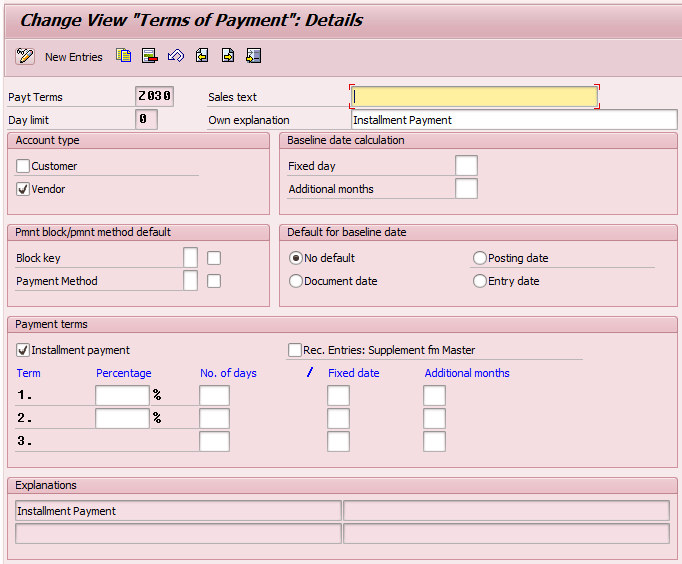
Task: Go to next entry icon
Action: 228,56
